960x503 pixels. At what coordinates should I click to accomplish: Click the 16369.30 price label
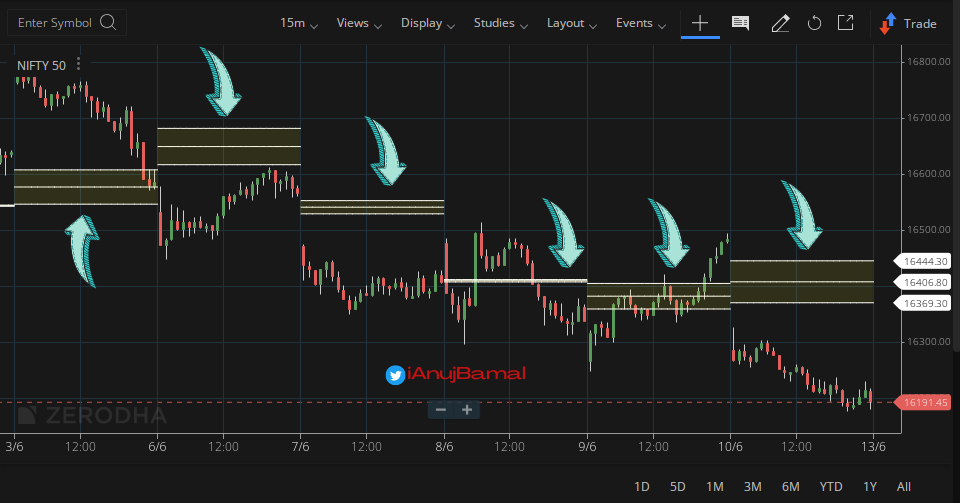coord(923,303)
